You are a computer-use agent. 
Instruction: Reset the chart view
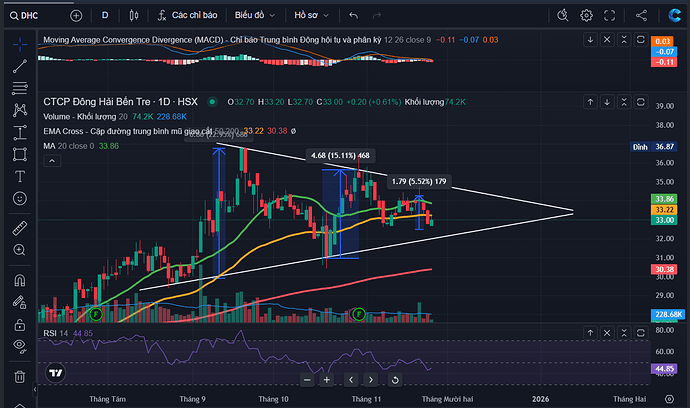coord(395,380)
